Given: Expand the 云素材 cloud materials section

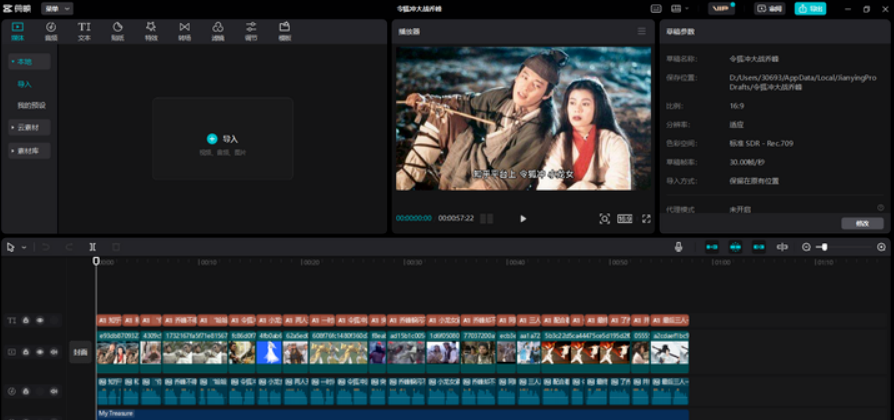Looking at the screenshot, I should (x=29, y=128).
